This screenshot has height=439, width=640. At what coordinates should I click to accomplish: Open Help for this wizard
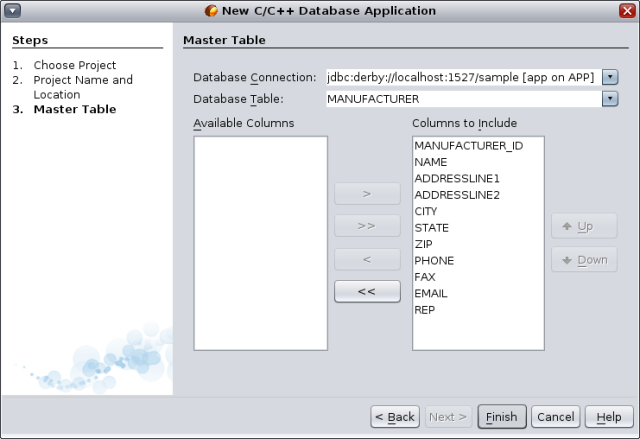(609, 417)
